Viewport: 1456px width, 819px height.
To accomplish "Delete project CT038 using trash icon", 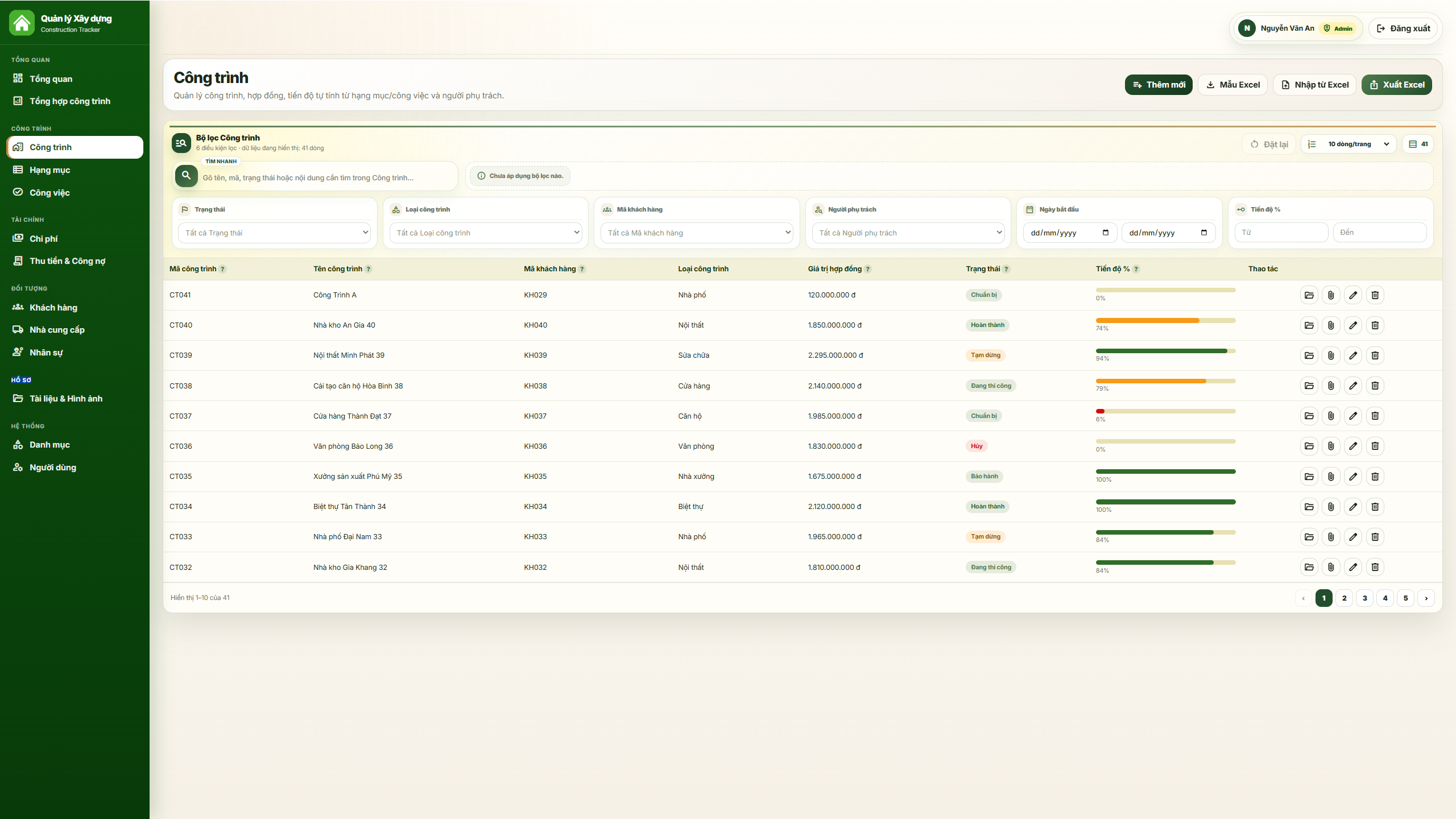I will click(x=1375, y=386).
